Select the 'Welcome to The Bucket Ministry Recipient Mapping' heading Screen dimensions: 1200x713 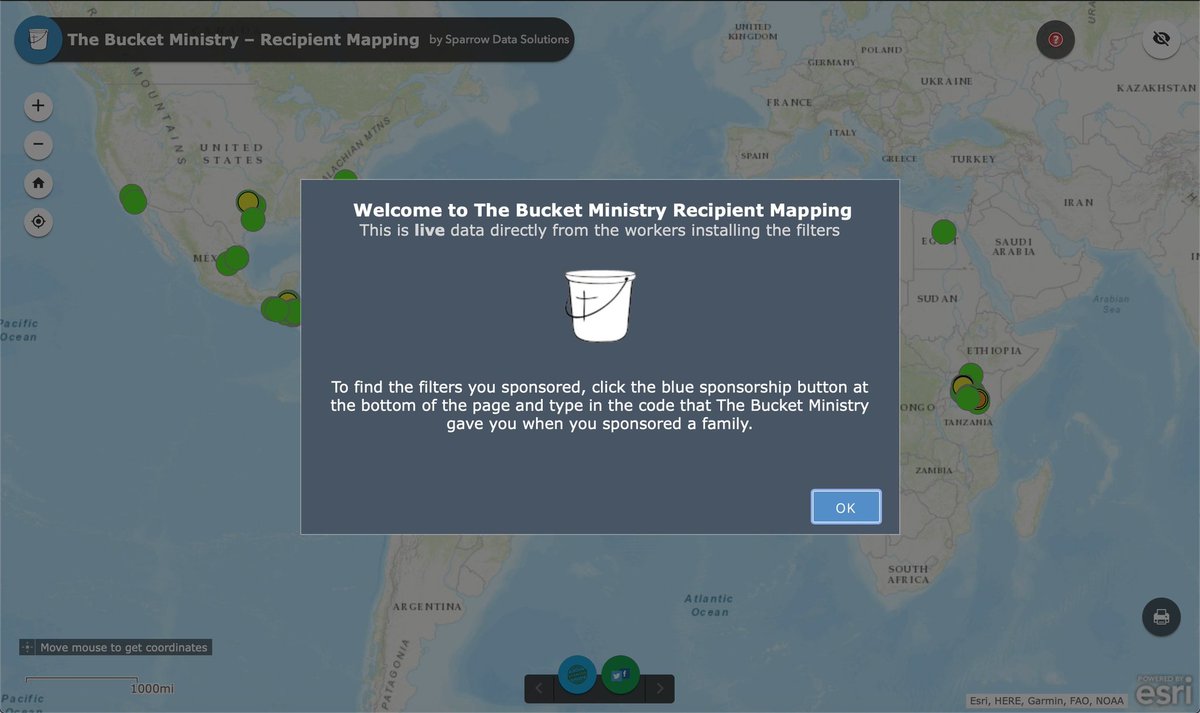pyautogui.click(x=602, y=210)
